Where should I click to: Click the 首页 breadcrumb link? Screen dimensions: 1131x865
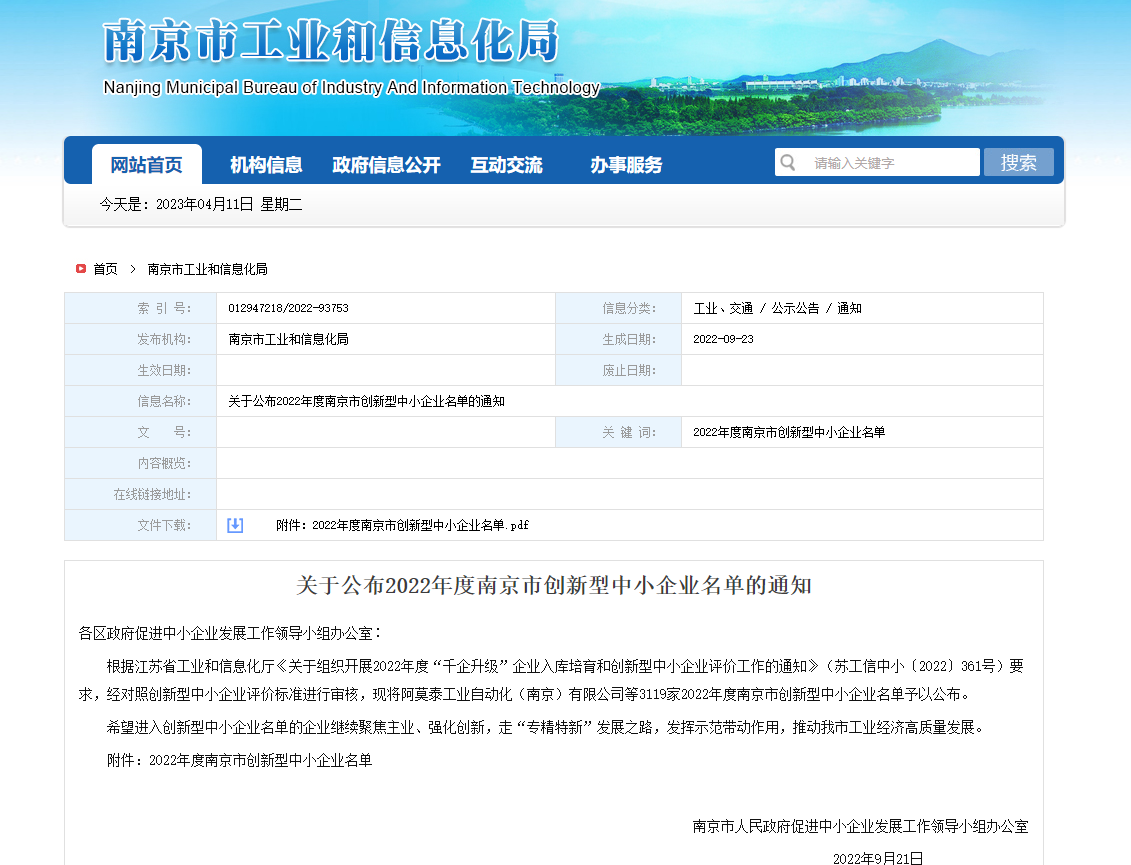(101, 268)
